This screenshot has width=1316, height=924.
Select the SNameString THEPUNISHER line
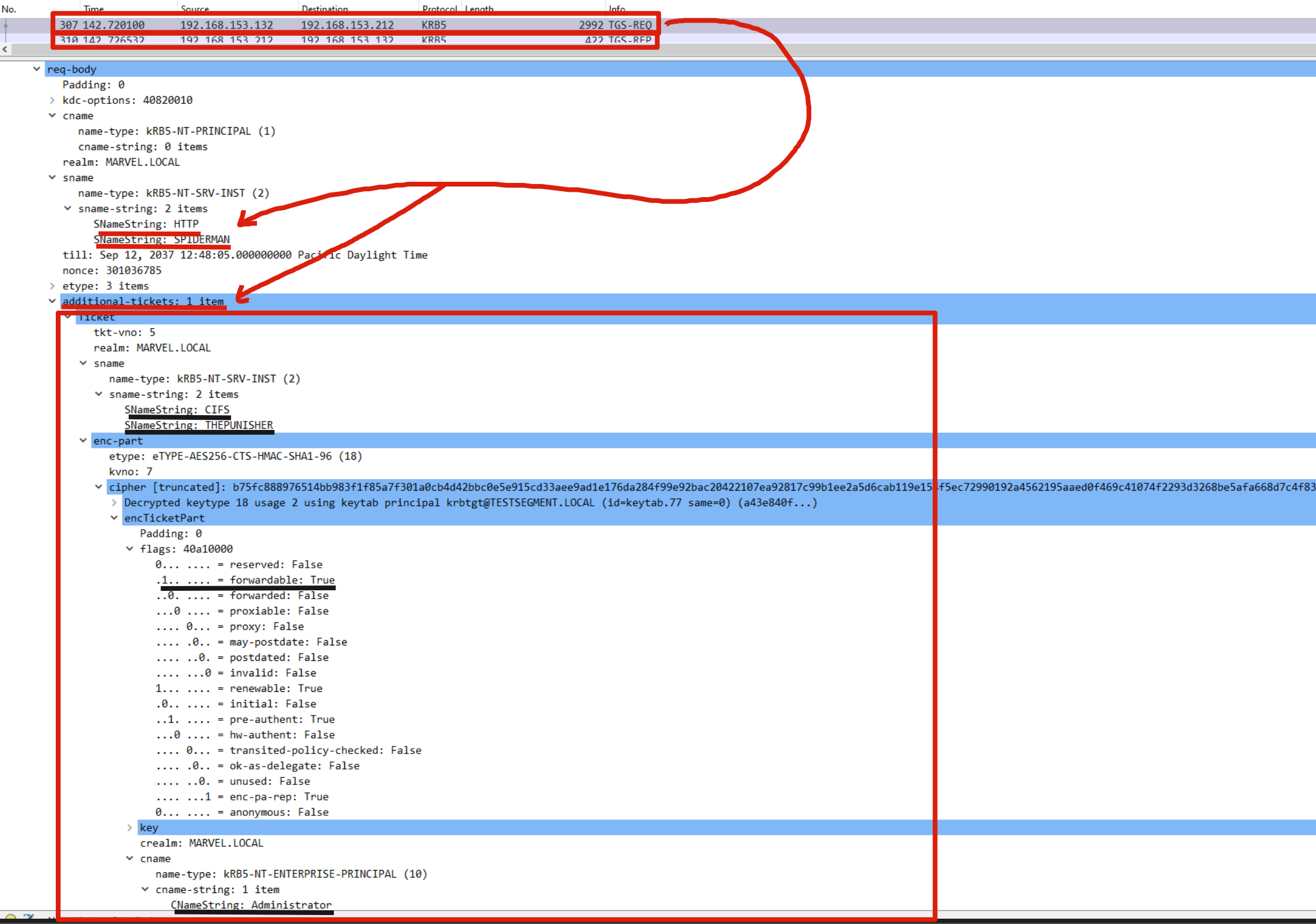coord(198,425)
